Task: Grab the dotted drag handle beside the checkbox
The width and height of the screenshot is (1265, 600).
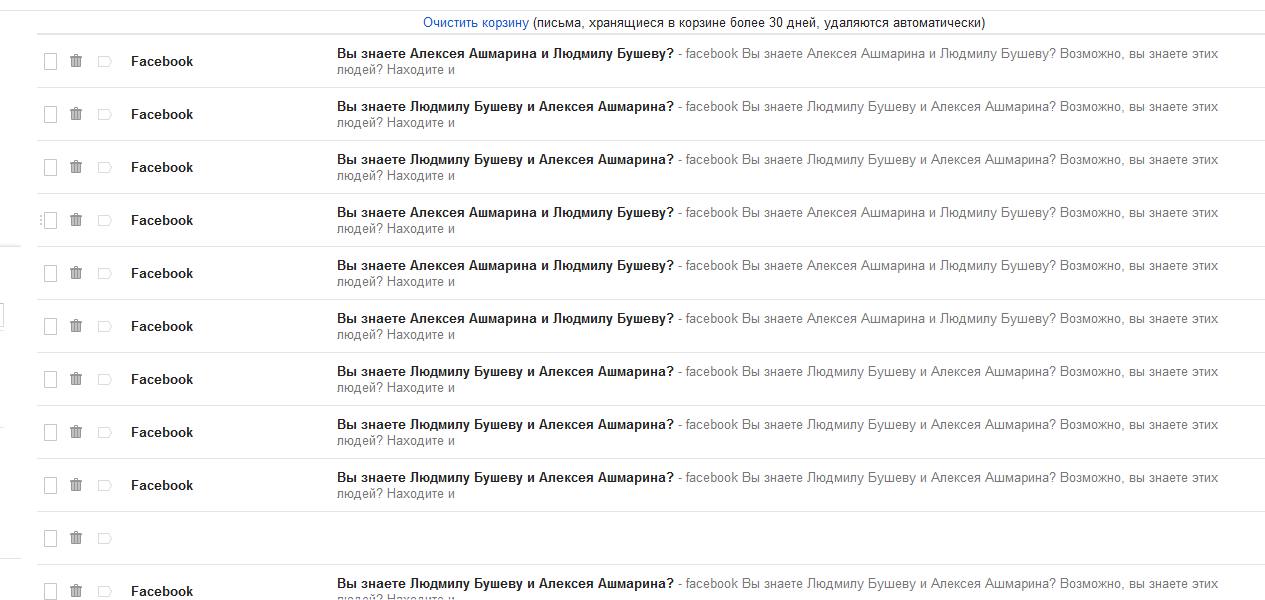Action: pos(40,220)
